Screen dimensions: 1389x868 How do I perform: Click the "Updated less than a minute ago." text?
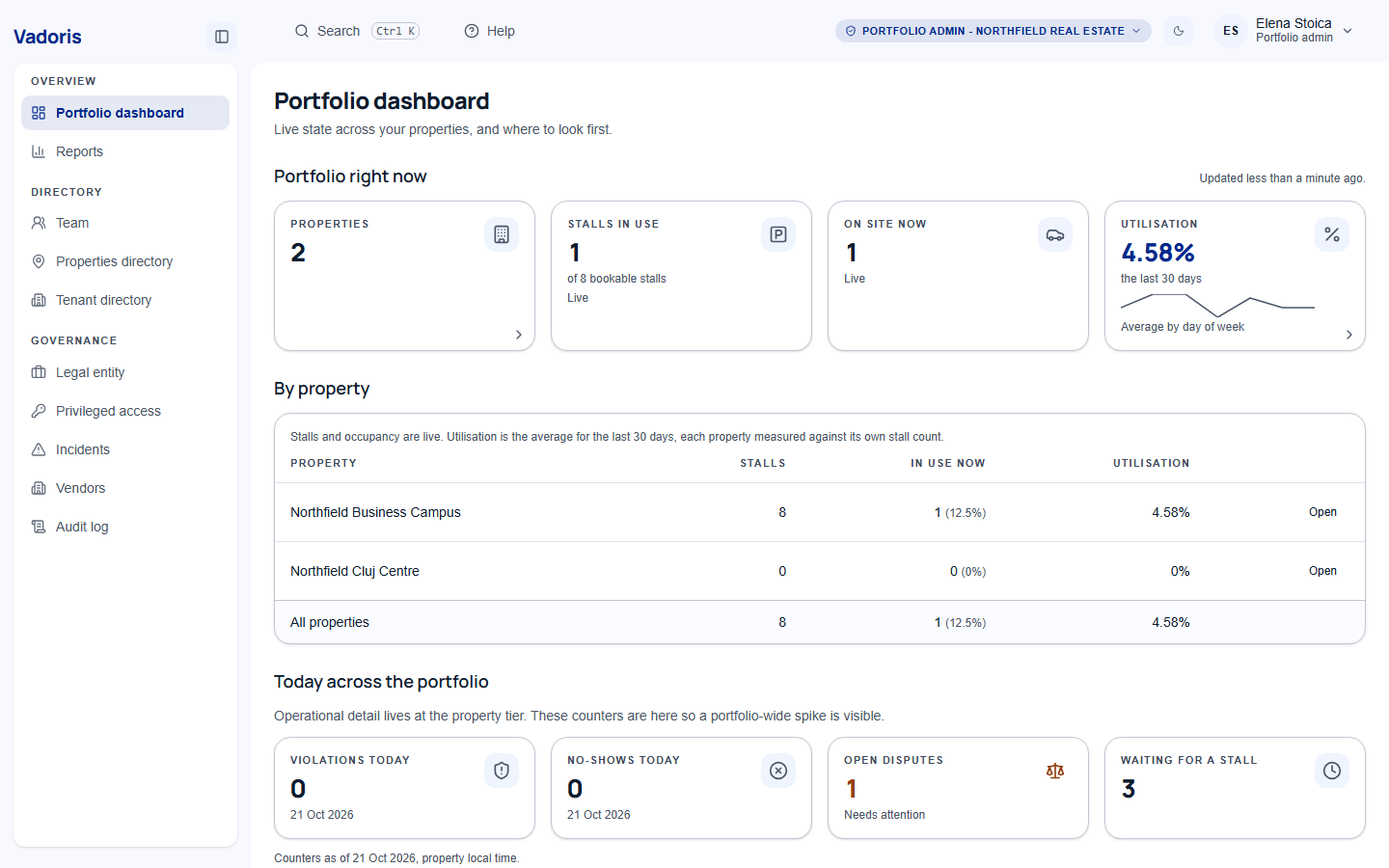(x=1282, y=178)
